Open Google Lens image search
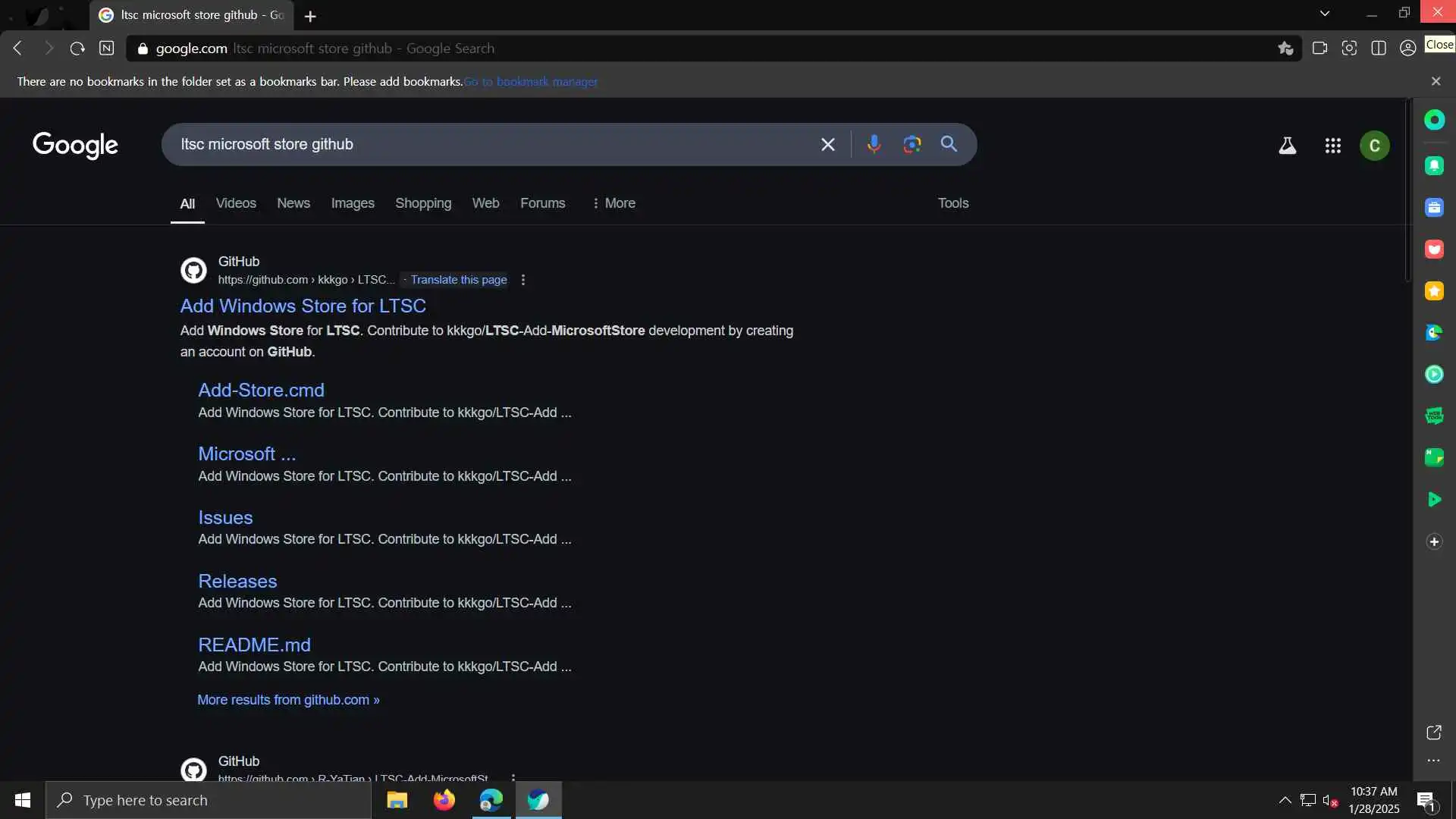Screen dimensions: 1456x819 click(x=912, y=144)
